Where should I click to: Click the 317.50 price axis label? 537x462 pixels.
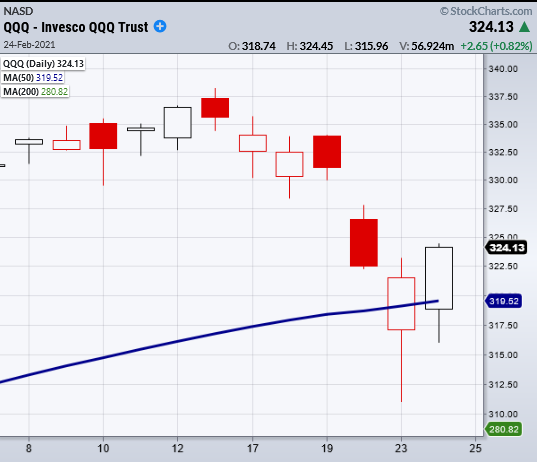[502, 325]
